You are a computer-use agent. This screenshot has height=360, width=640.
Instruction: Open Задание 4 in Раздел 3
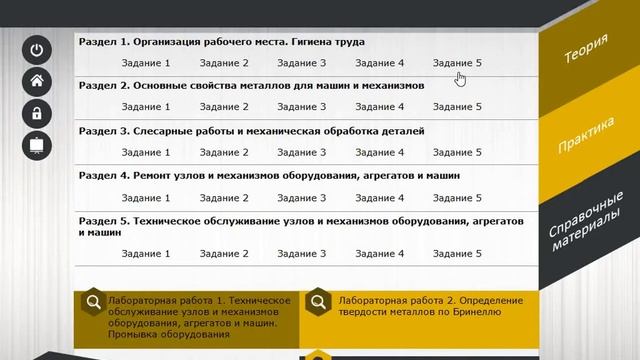pos(380,153)
